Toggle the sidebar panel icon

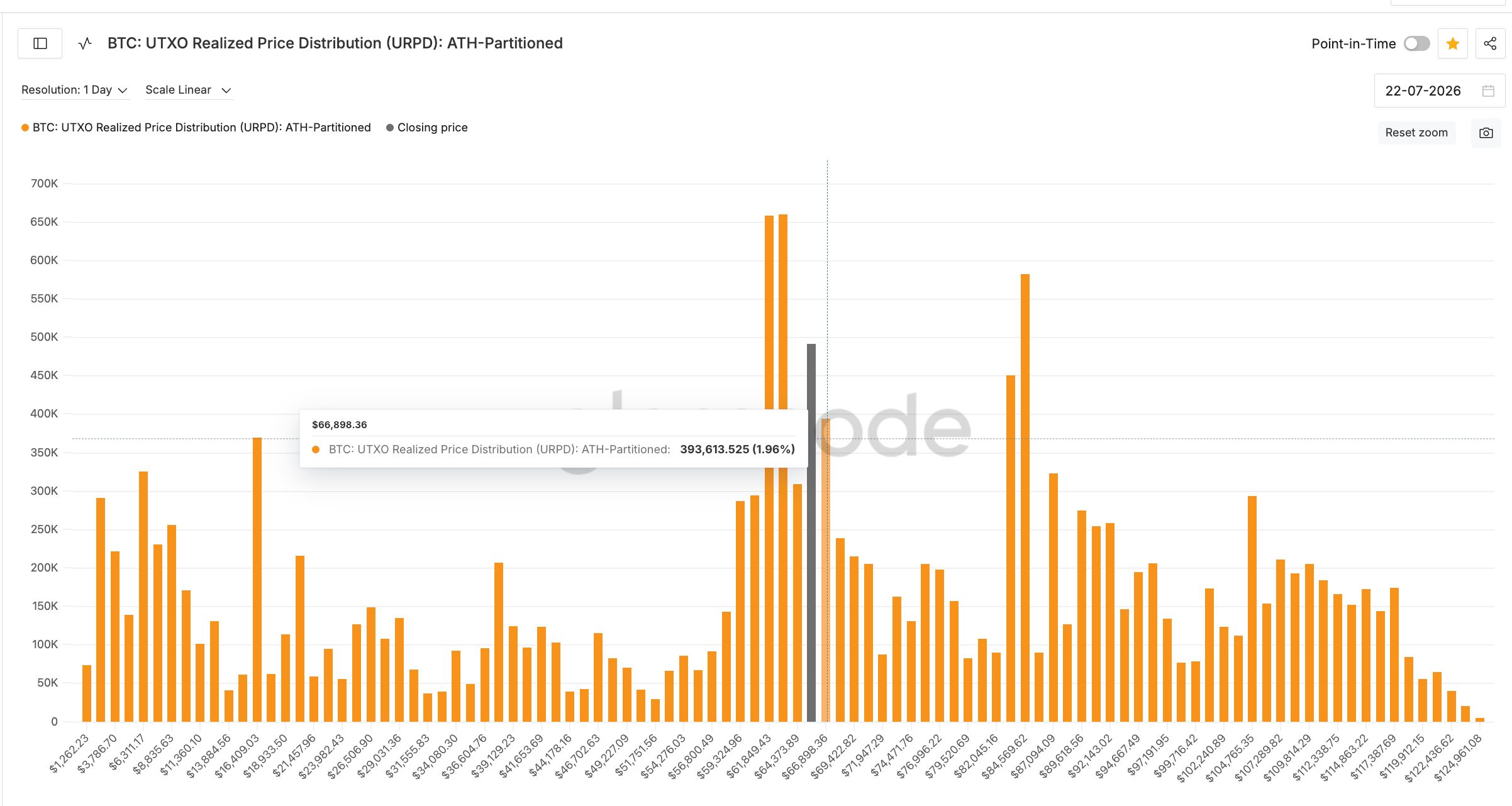point(40,43)
